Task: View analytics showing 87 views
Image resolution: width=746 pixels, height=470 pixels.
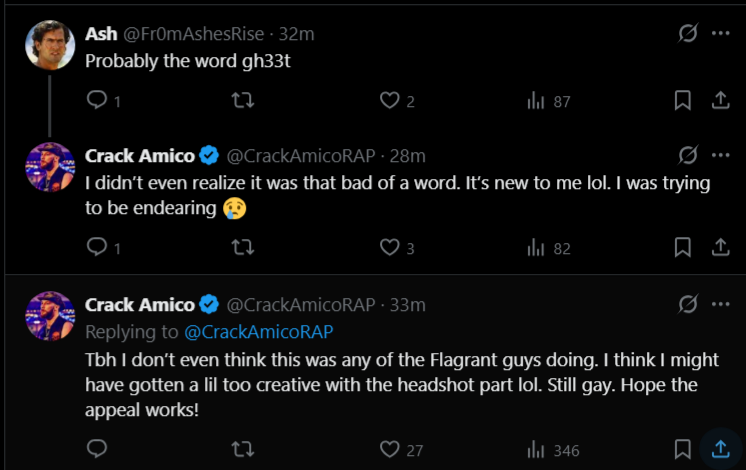Action: tap(536, 100)
